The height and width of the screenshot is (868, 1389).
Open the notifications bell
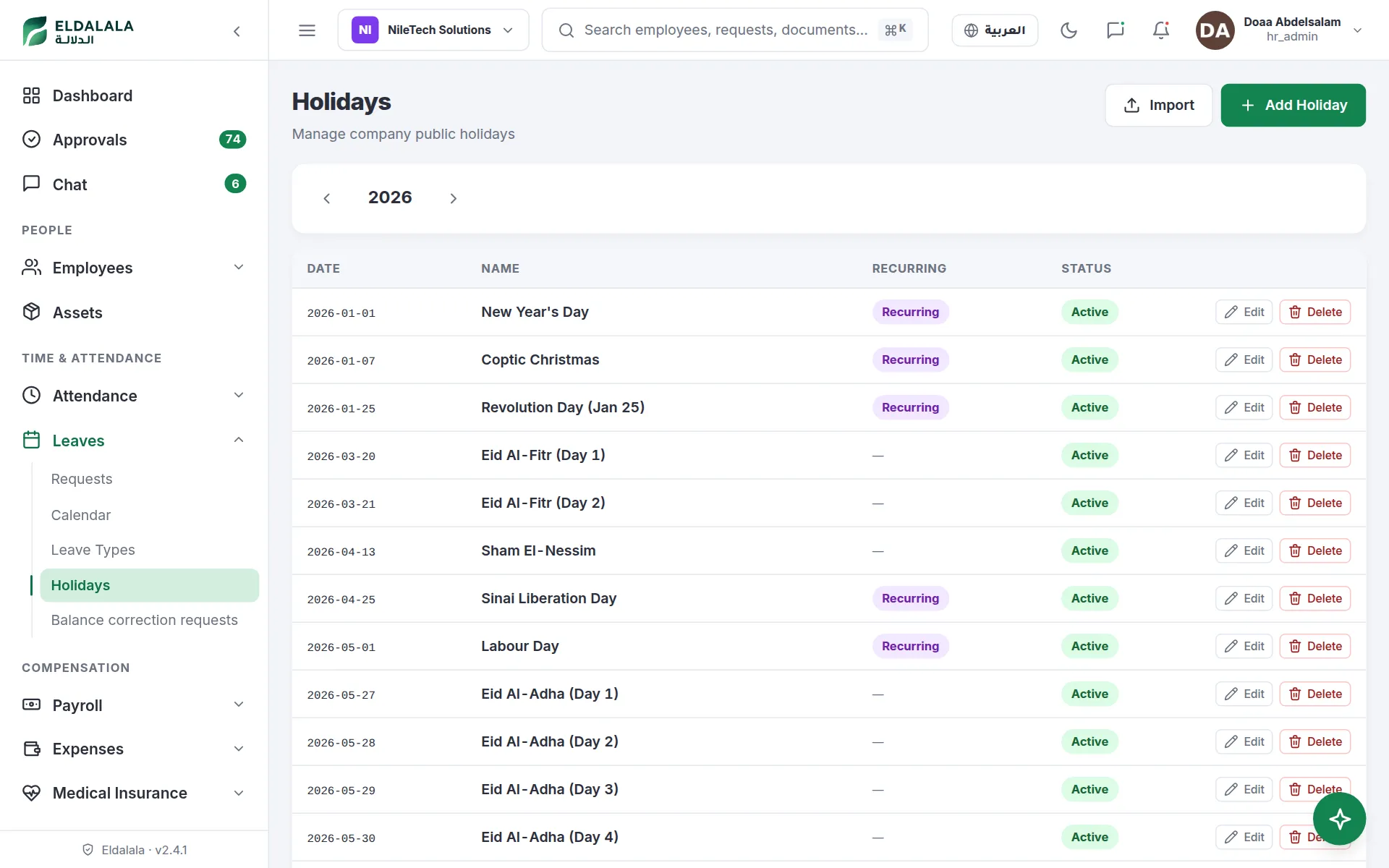tap(1161, 30)
